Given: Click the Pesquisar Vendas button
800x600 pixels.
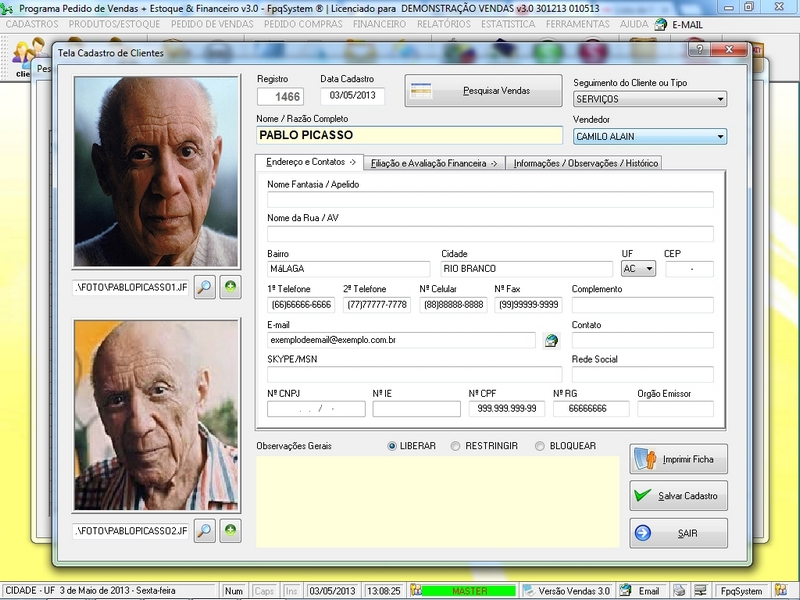Looking at the screenshot, I should 482,91.
